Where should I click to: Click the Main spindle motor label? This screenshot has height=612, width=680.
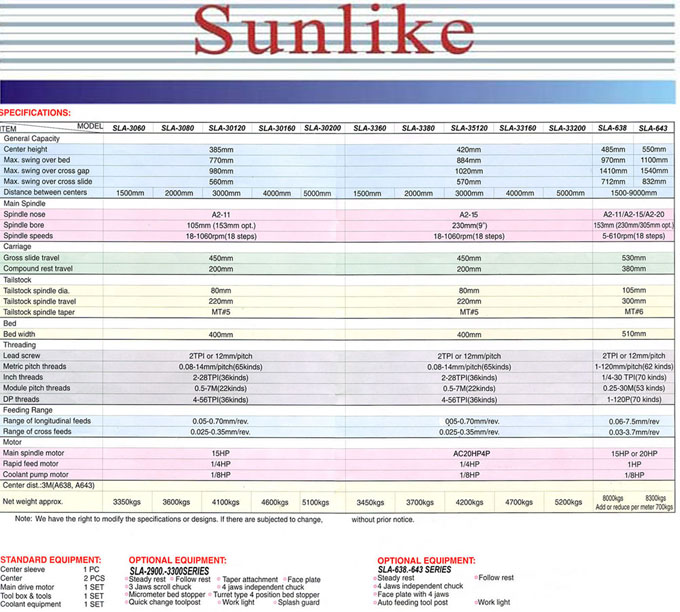33,453
